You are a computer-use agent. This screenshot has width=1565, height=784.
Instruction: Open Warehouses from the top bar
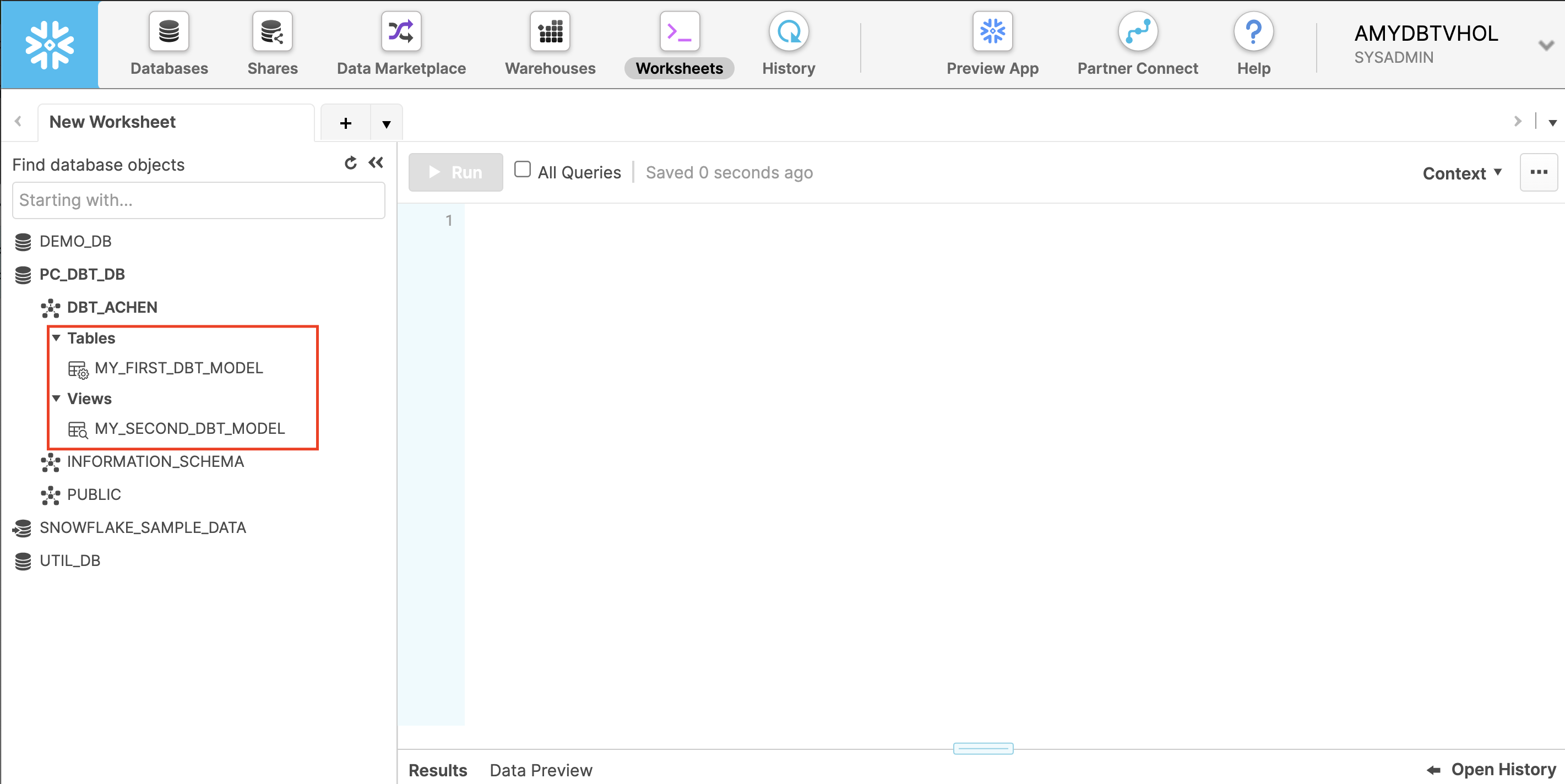[550, 32]
